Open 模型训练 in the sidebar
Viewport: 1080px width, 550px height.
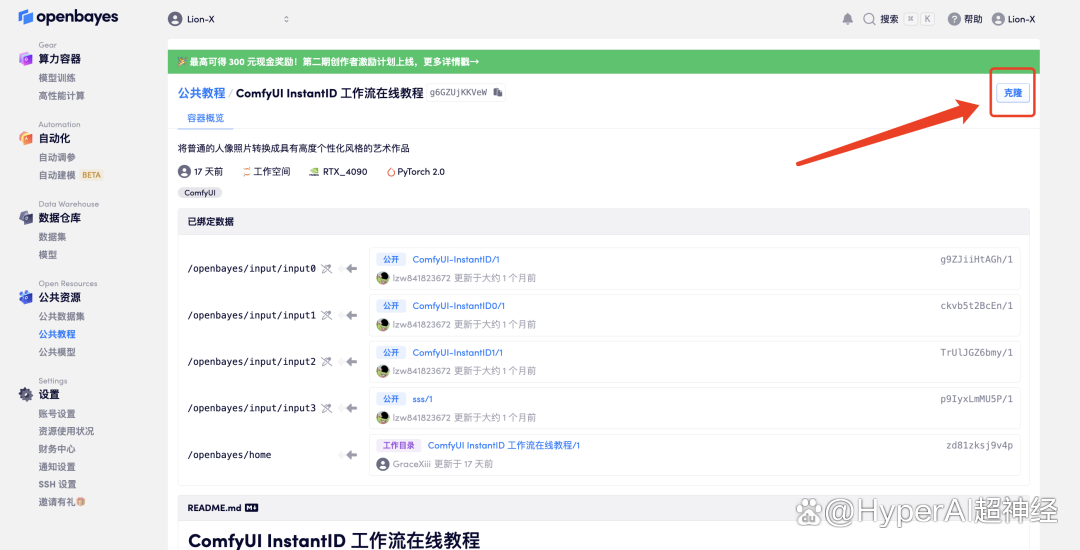pos(57,78)
